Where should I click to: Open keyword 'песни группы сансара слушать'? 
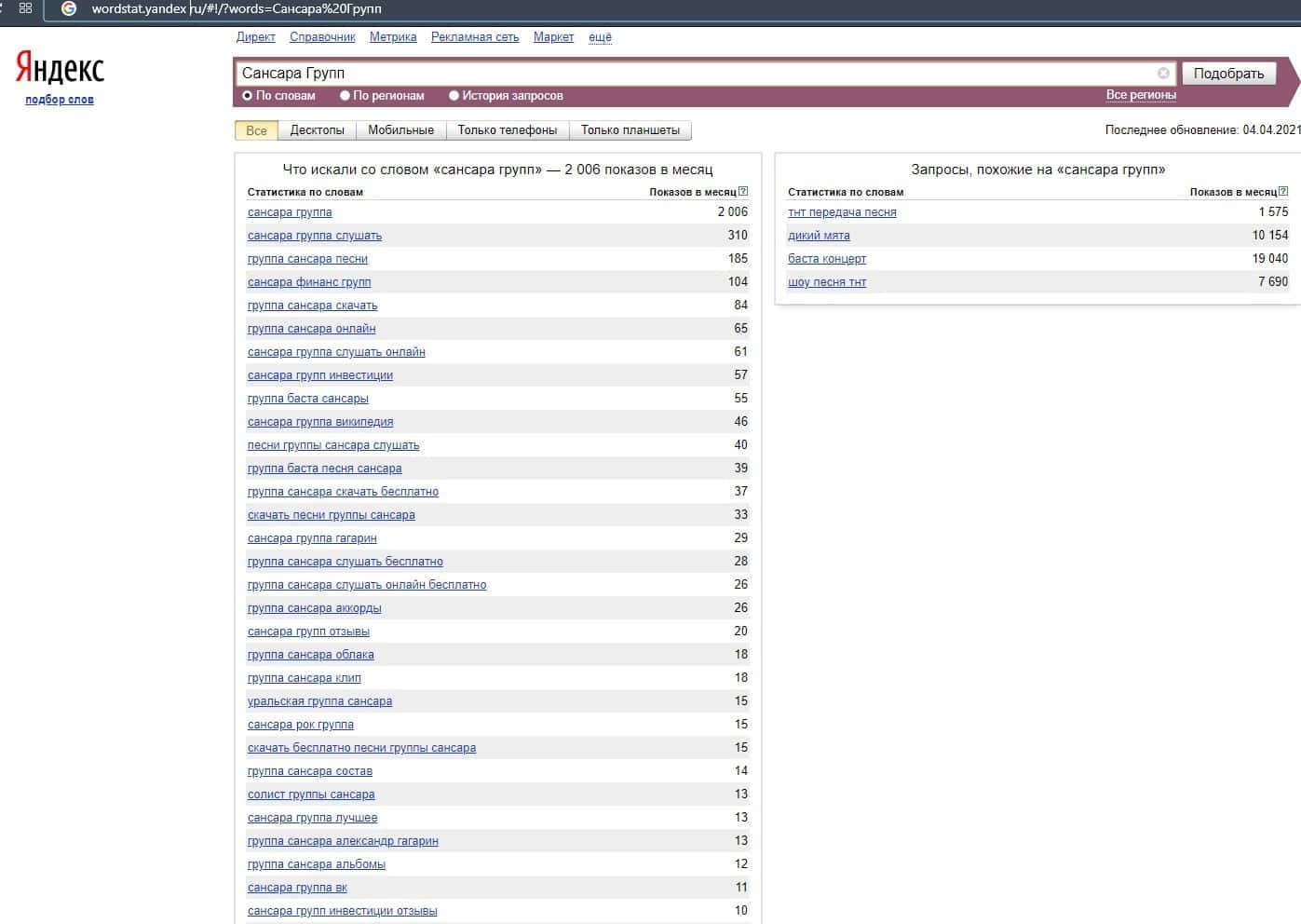[333, 445]
